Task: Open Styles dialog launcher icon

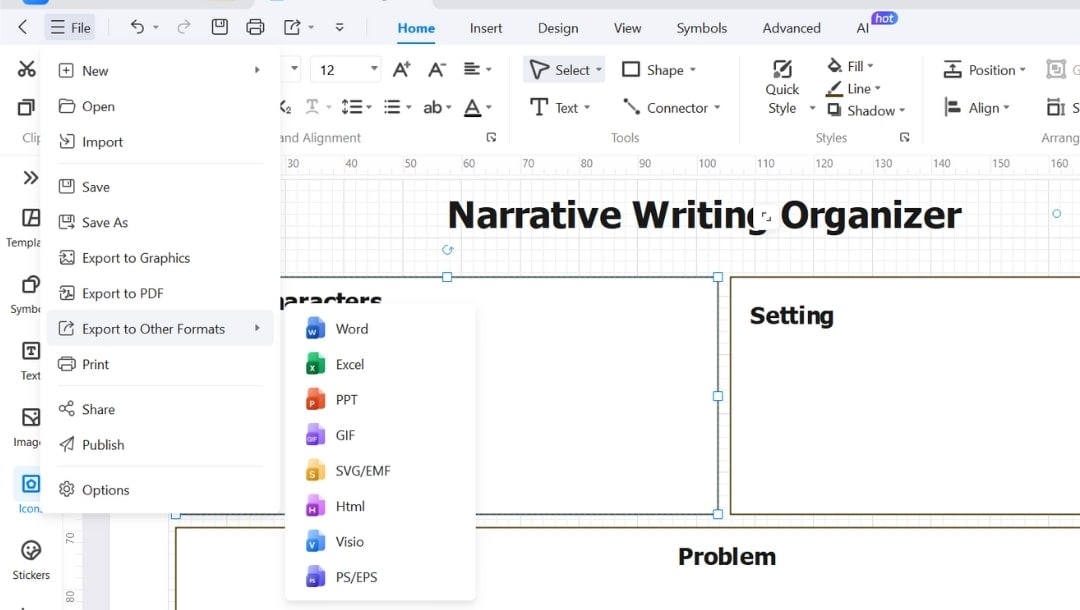Action: (904, 137)
